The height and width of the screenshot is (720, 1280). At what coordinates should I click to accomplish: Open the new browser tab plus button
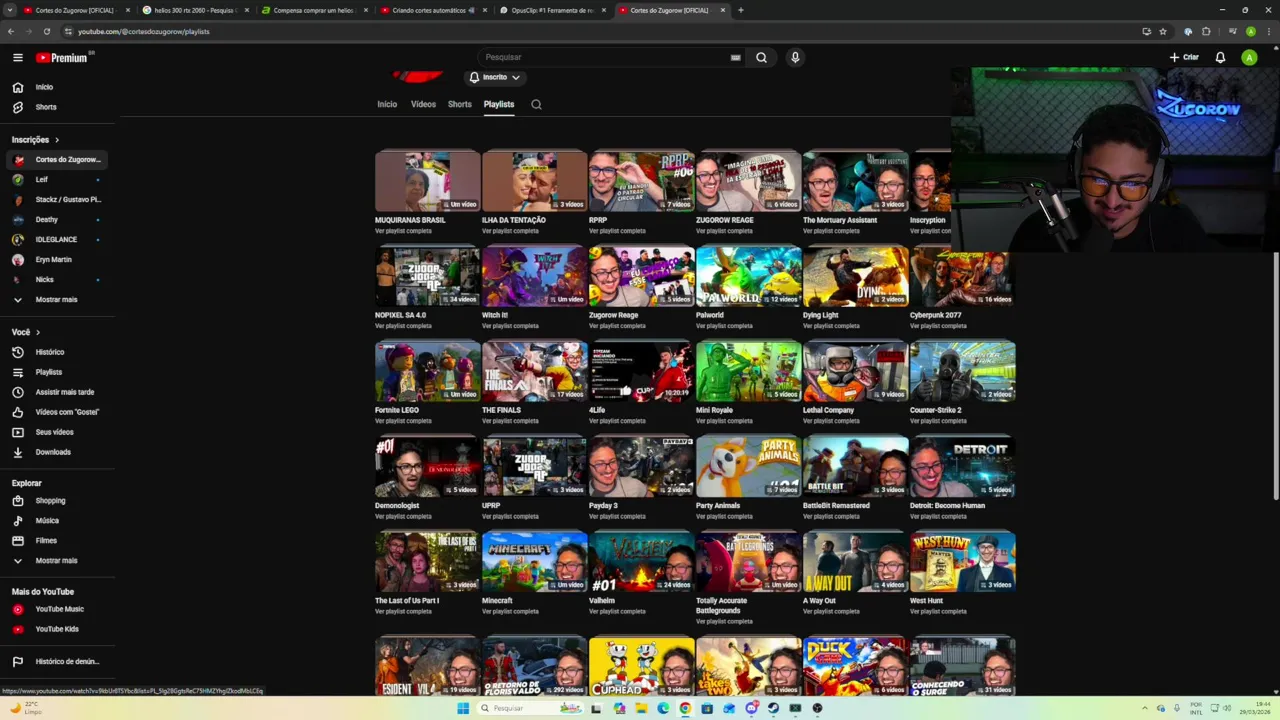click(740, 10)
